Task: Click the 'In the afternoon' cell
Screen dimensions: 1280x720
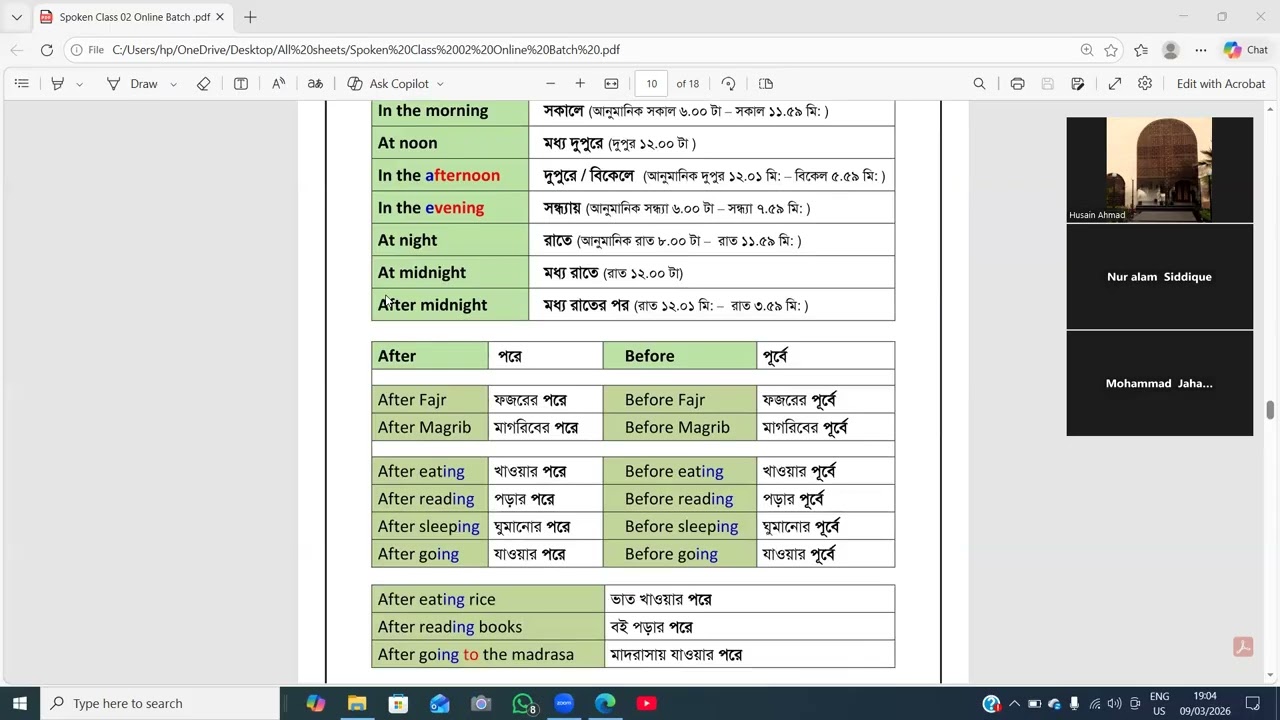Action: coord(450,176)
